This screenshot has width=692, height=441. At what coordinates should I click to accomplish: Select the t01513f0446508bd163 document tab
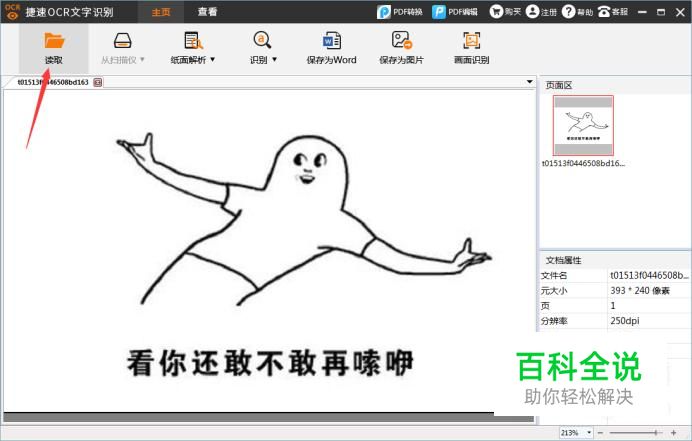[x=53, y=82]
